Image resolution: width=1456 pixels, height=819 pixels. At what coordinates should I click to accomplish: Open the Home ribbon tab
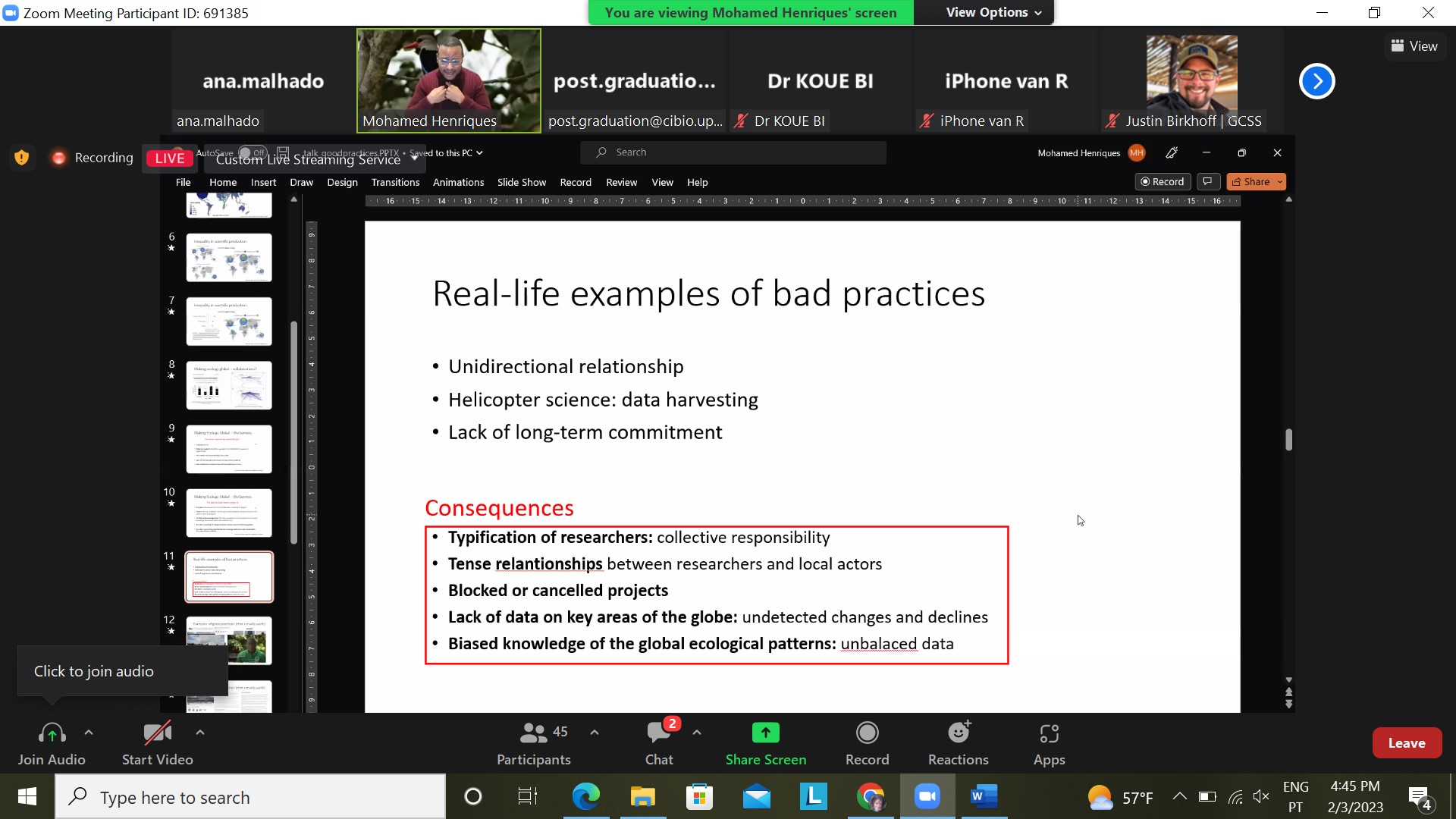[x=223, y=182]
